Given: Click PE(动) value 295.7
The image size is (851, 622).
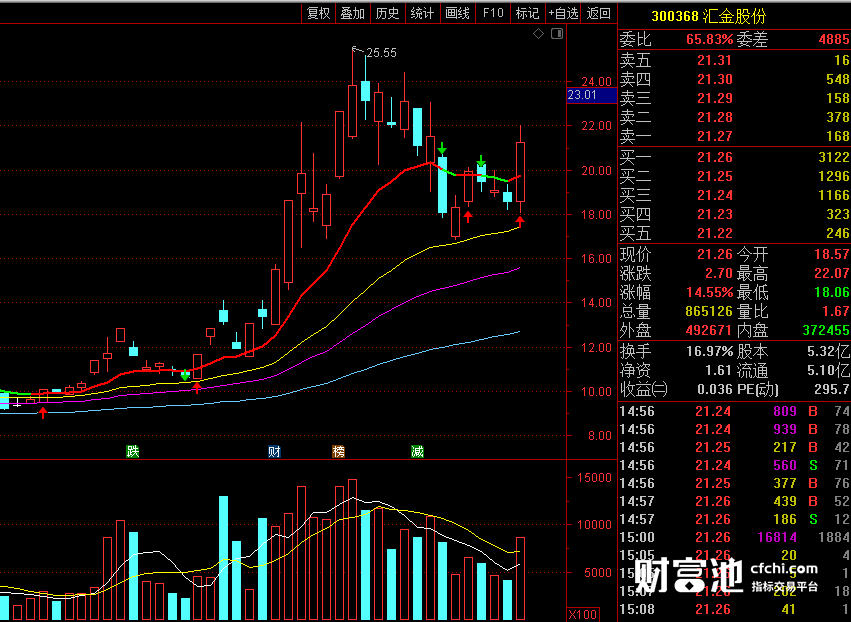Looking at the screenshot, I should pos(831,389).
